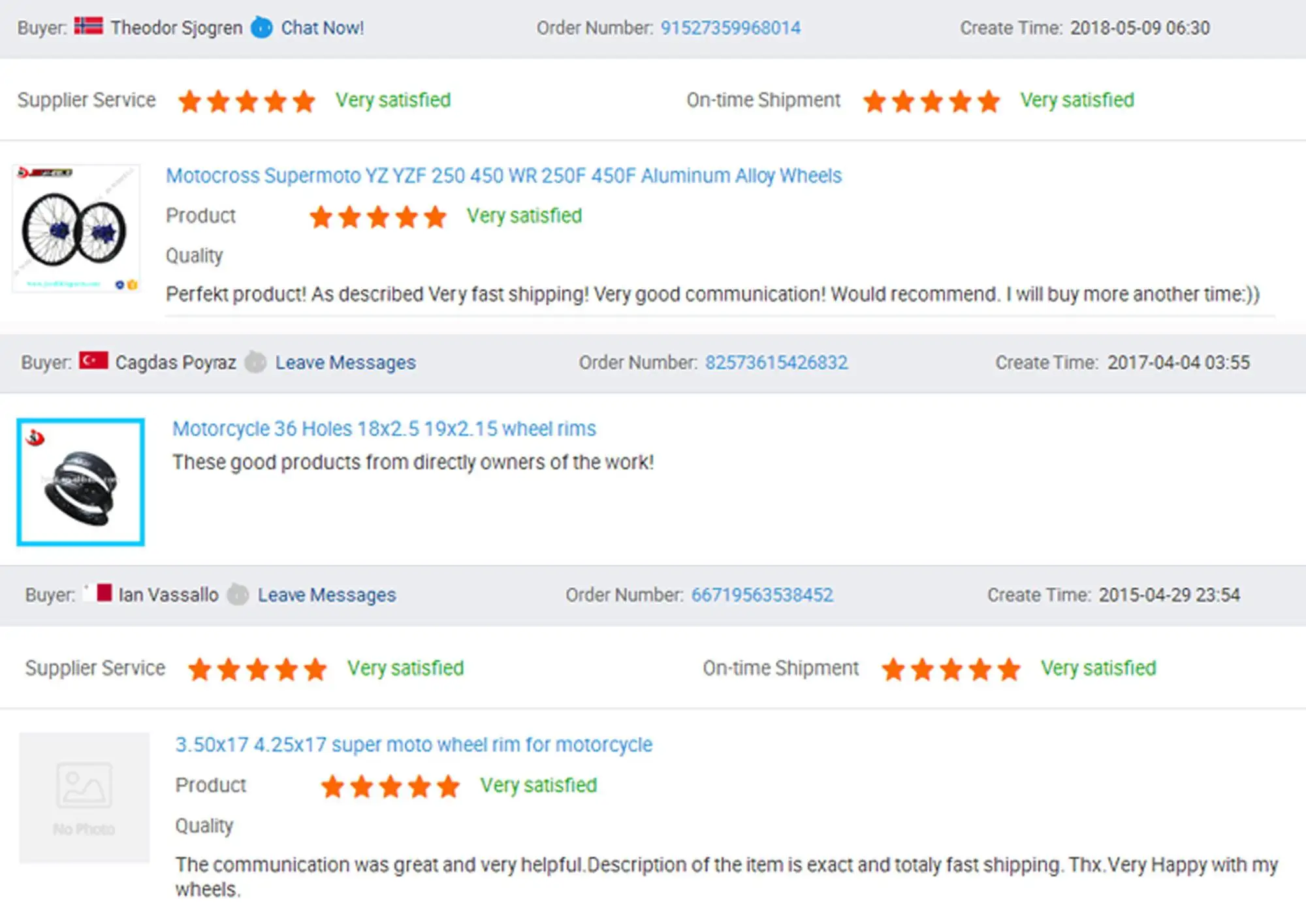1306x924 pixels.
Task: Click the motocross spoked wheels thumbnail
Action: click(x=76, y=229)
